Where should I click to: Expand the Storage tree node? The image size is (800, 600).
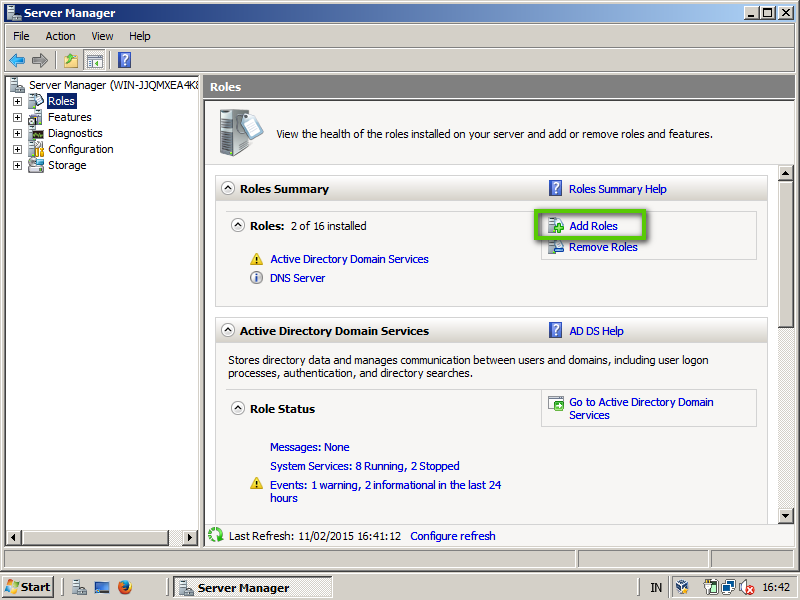coord(17,165)
